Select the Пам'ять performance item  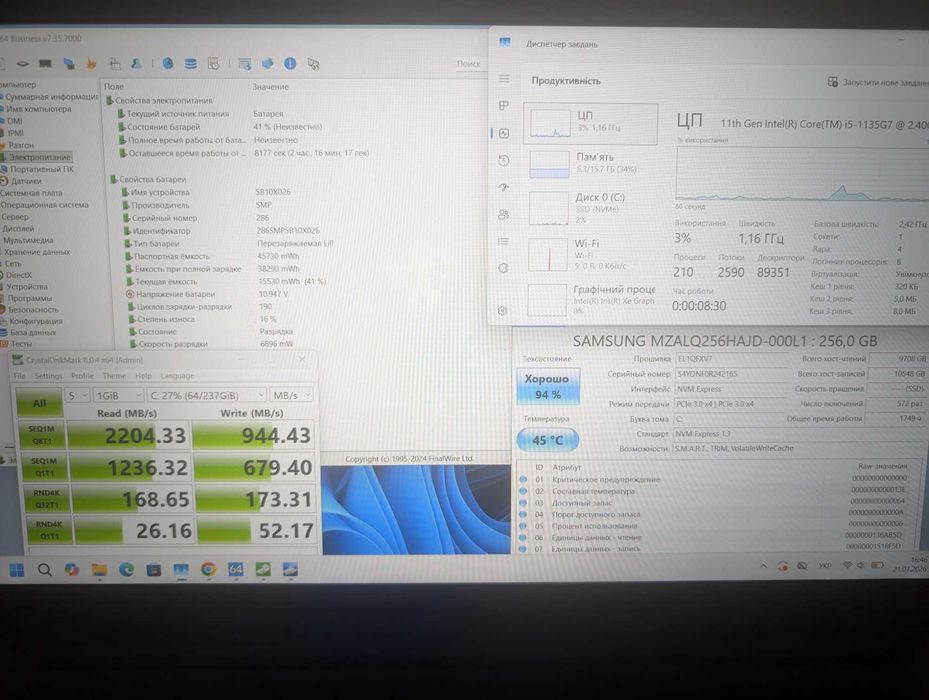pos(591,164)
